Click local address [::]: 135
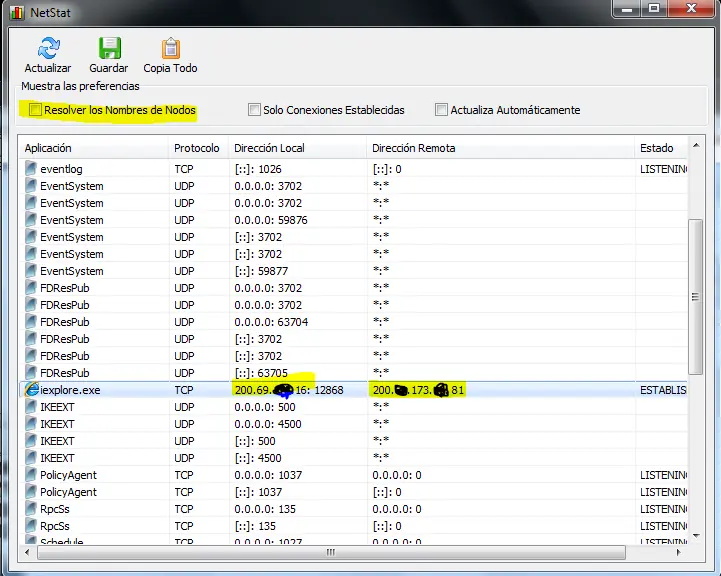This screenshot has width=721, height=576. 255,526
